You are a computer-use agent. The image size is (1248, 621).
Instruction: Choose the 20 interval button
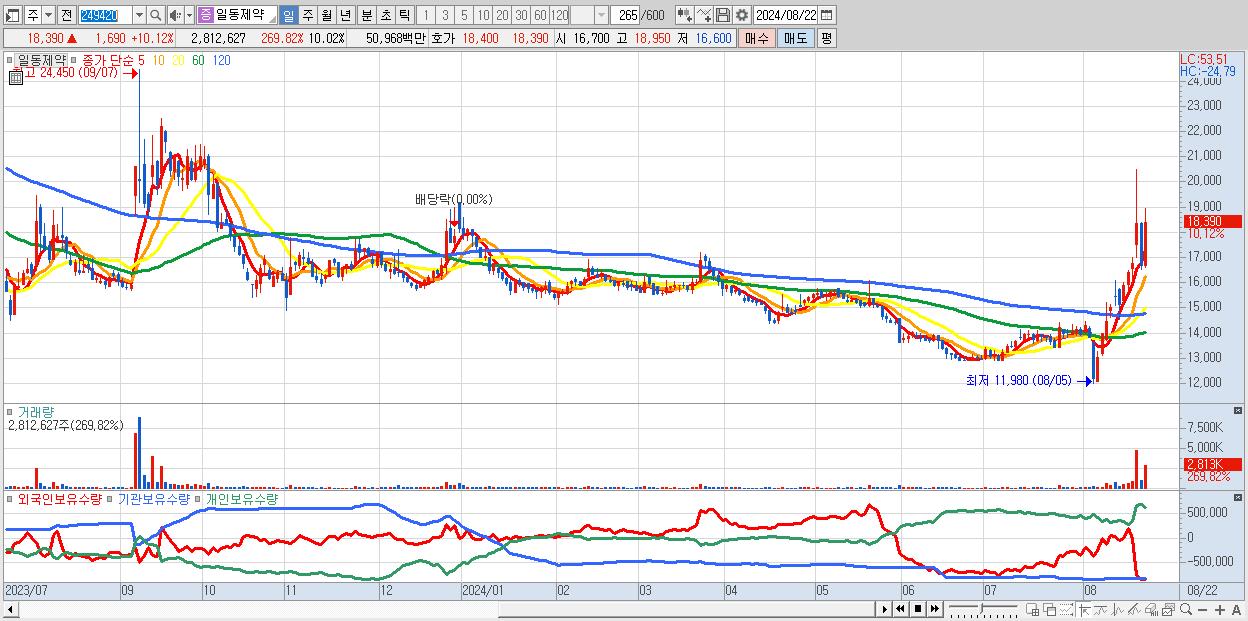point(502,15)
